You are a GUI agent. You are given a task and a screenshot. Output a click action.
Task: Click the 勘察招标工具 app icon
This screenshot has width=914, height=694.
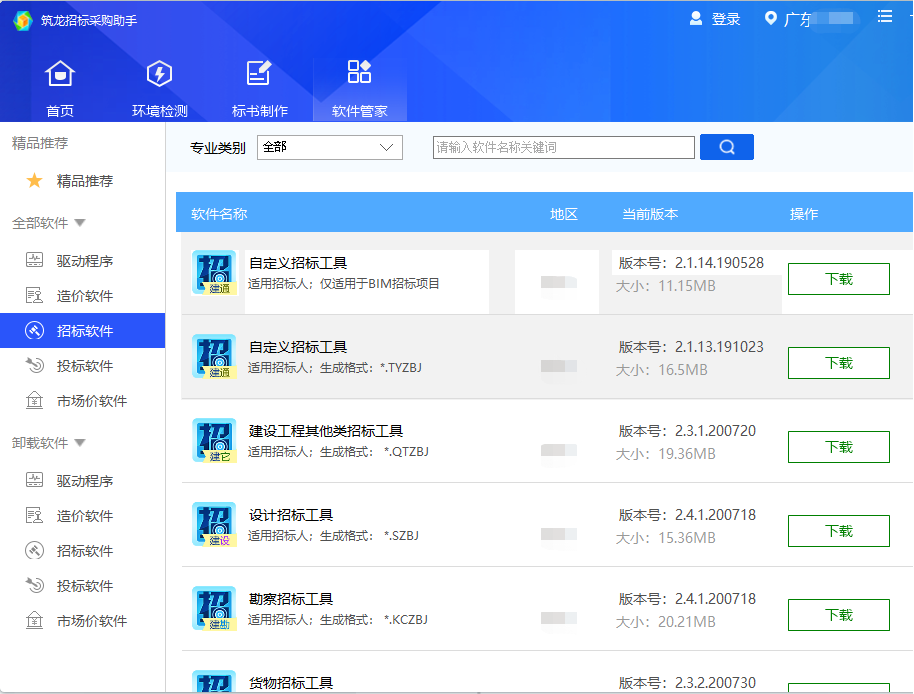[214, 608]
